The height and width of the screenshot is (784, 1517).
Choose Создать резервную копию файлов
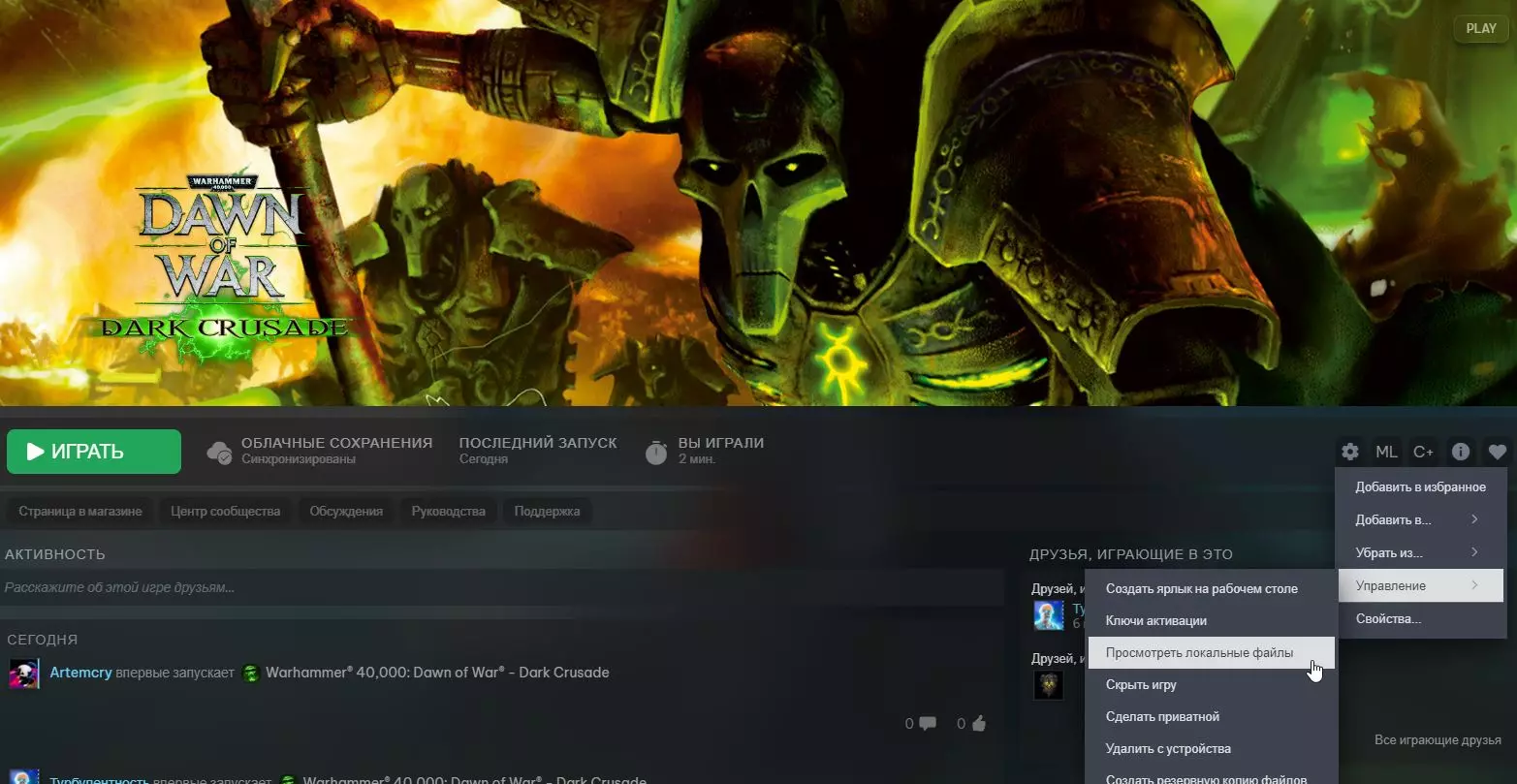pyautogui.click(x=1211, y=777)
